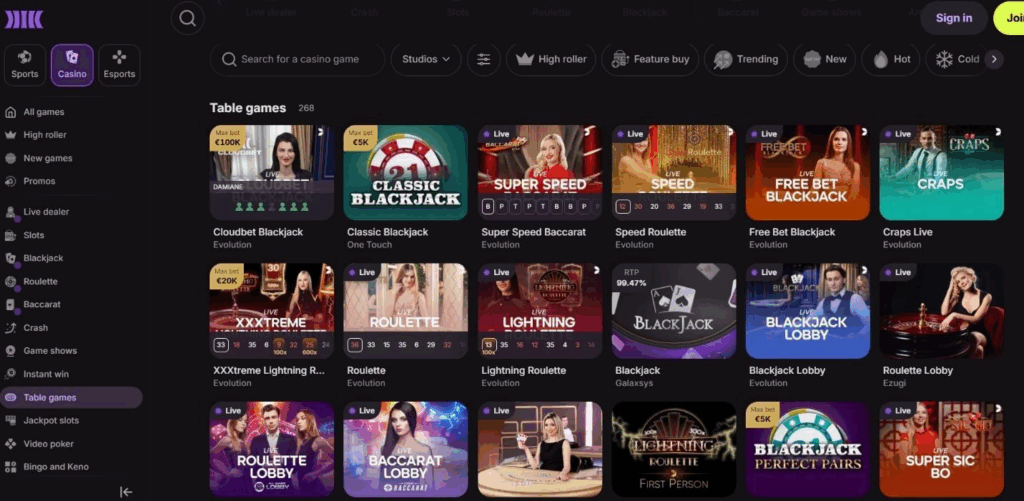
Task: Open the Craps Live thumbnail
Action: coord(941,172)
